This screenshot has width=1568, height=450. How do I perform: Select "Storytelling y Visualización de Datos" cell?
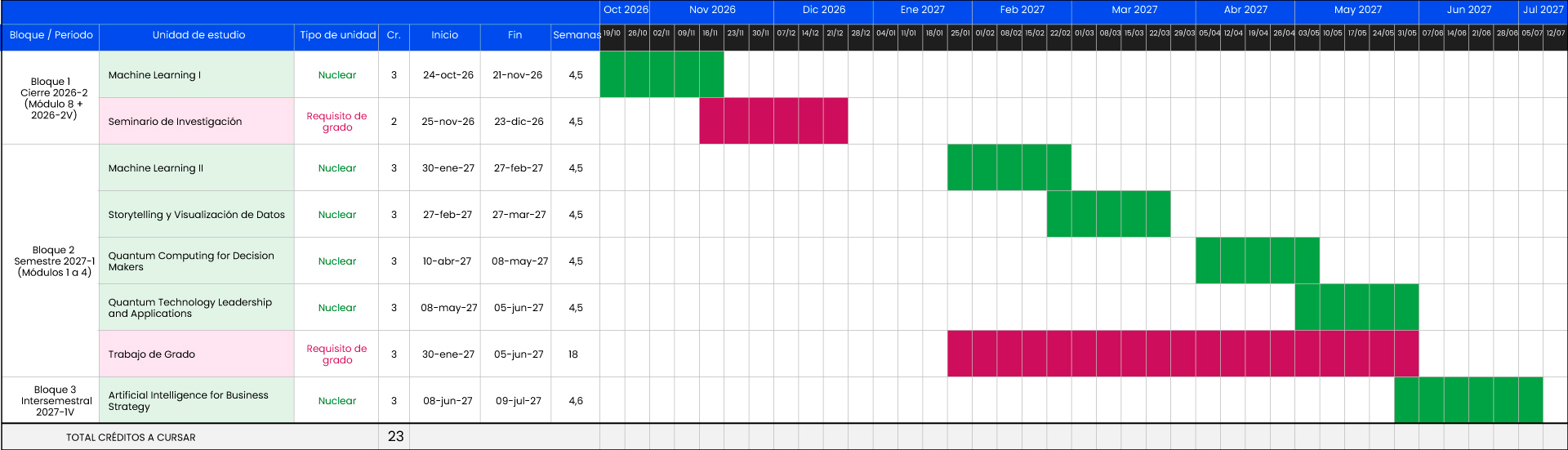pos(197,214)
